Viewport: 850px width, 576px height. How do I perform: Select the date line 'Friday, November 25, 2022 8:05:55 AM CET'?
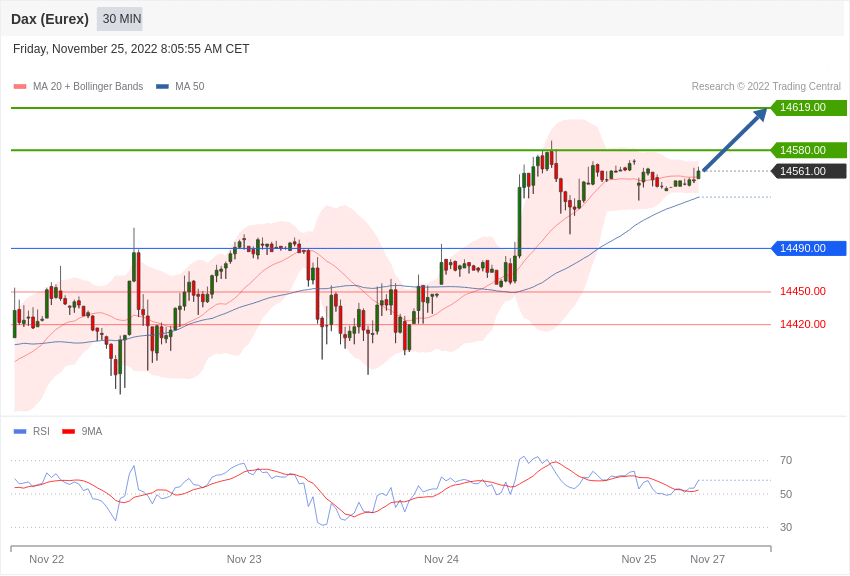131,49
